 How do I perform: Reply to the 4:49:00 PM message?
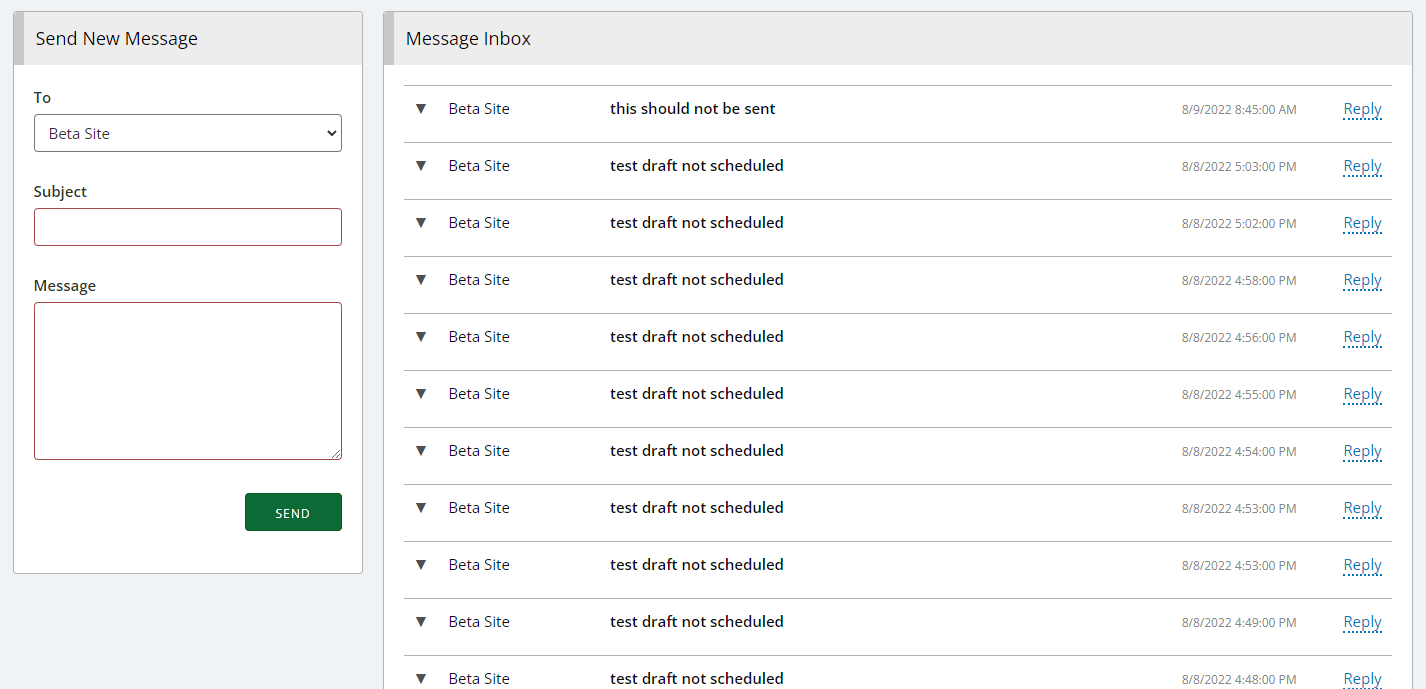[1362, 622]
